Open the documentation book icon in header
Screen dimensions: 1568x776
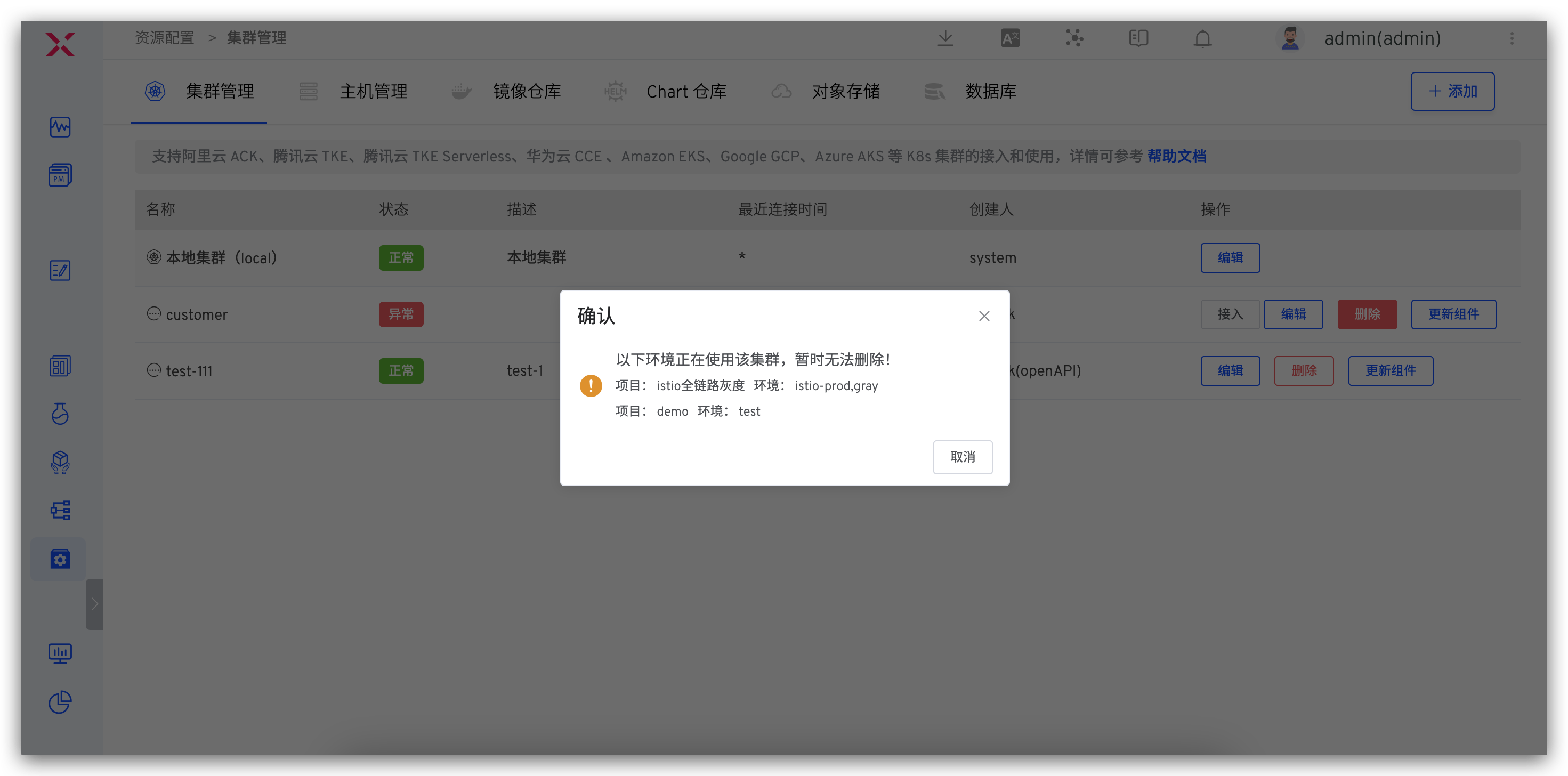[1138, 38]
